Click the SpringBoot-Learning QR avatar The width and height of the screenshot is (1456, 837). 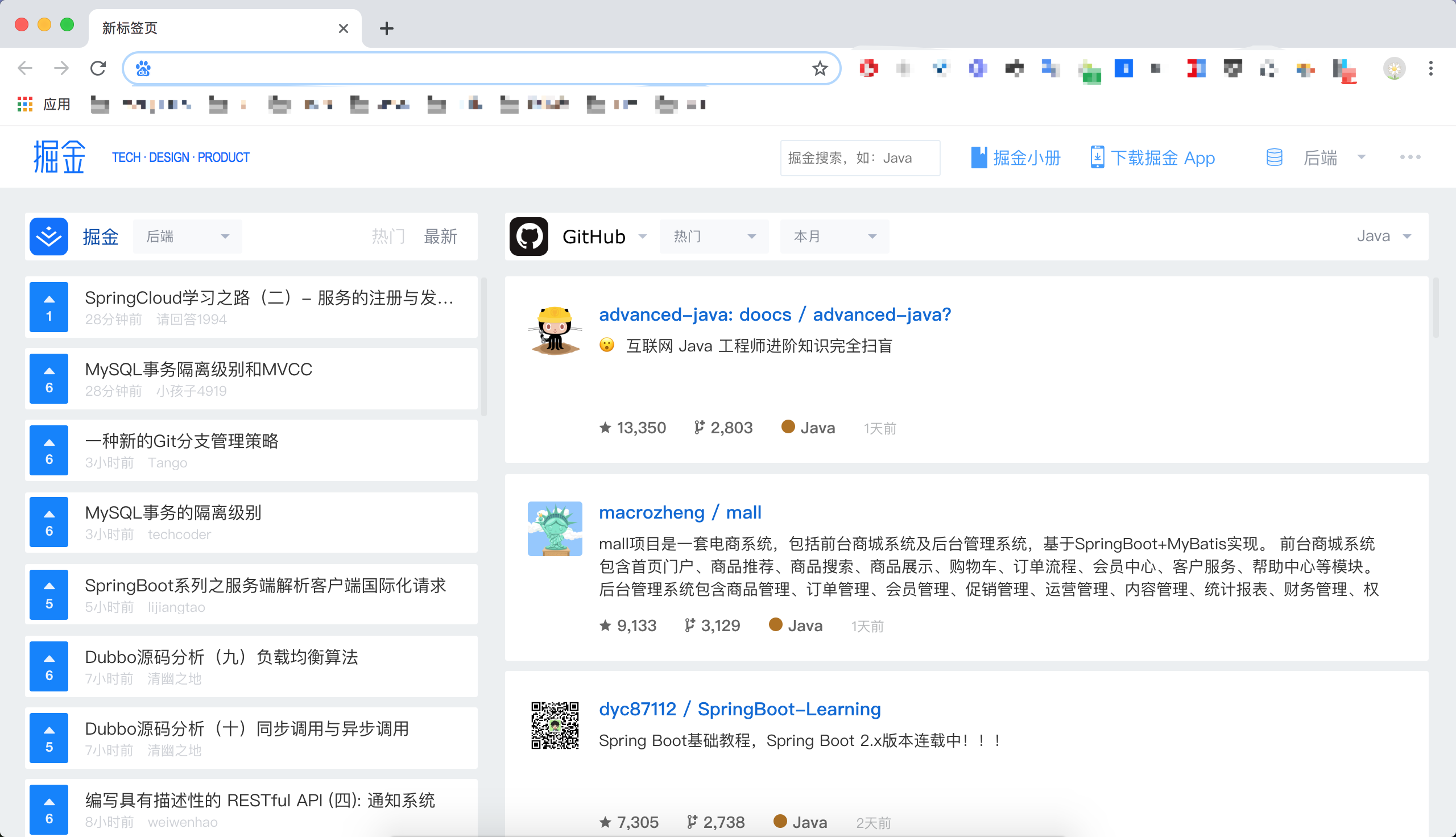tap(555, 726)
